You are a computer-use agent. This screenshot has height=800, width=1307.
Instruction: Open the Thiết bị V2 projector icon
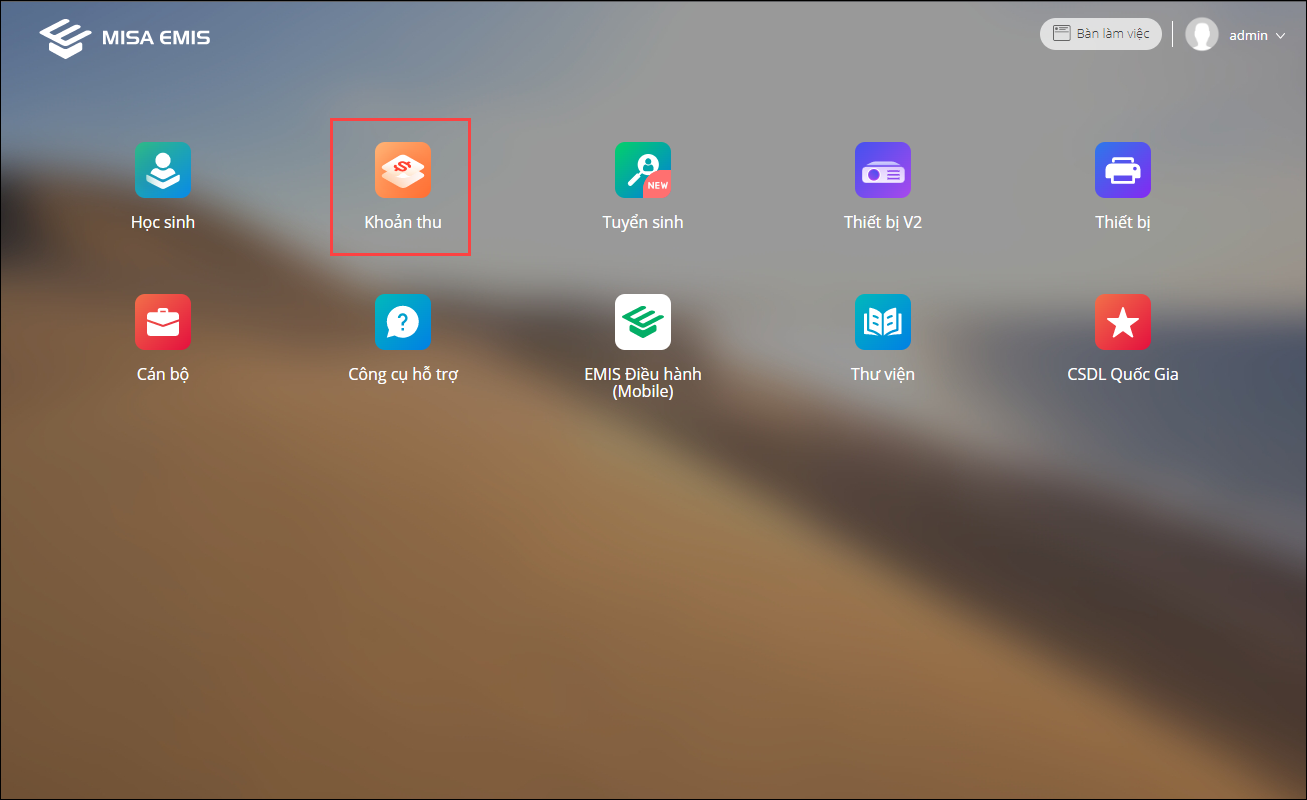coord(883,170)
